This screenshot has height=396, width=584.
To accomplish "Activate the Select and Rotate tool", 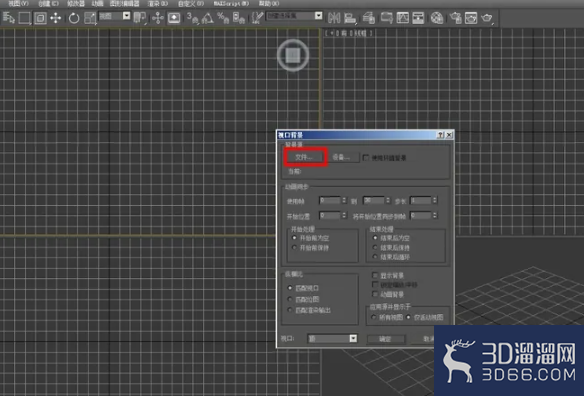I will coord(74,18).
